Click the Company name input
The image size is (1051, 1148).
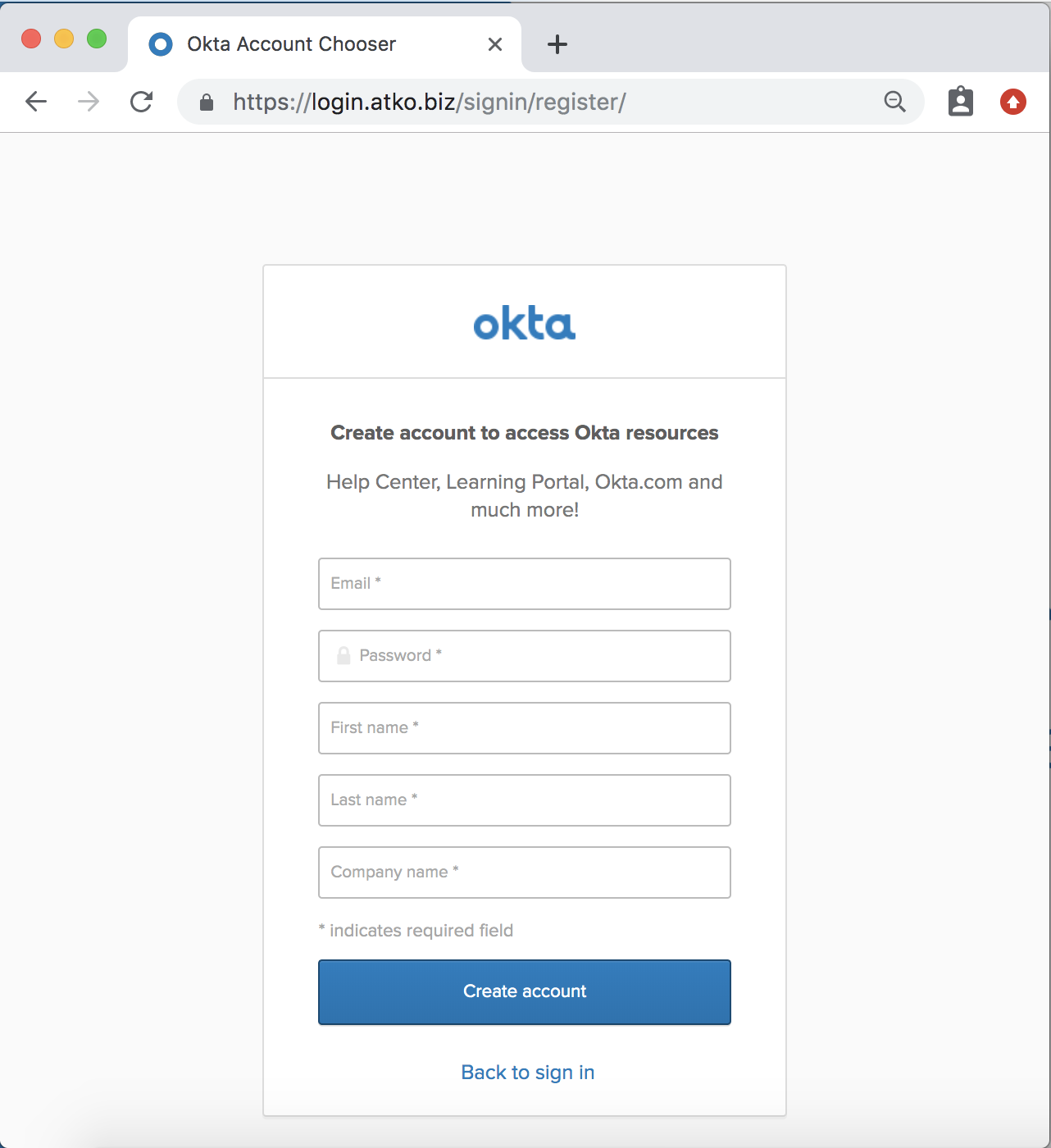[525, 872]
